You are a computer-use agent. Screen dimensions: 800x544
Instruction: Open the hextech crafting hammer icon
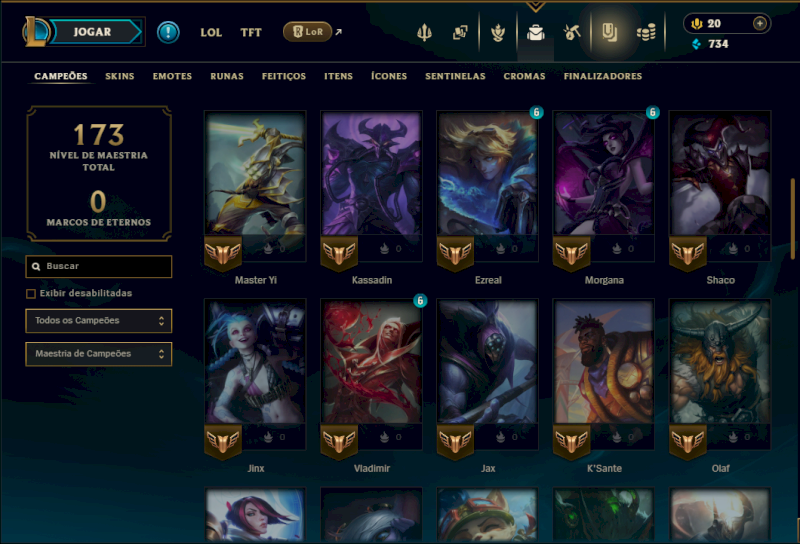[x=571, y=33]
